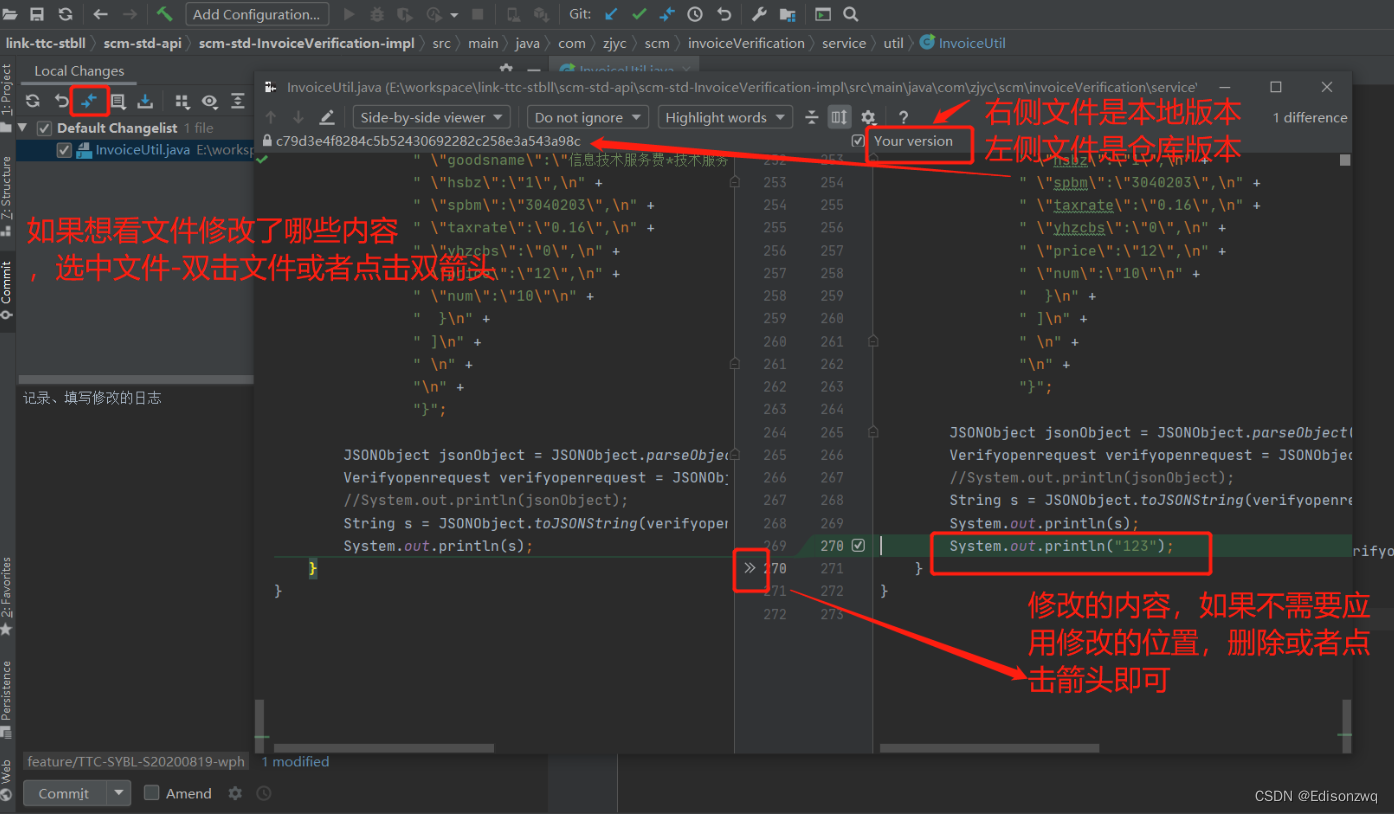Click commit message history clock icon

click(x=264, y=793)
